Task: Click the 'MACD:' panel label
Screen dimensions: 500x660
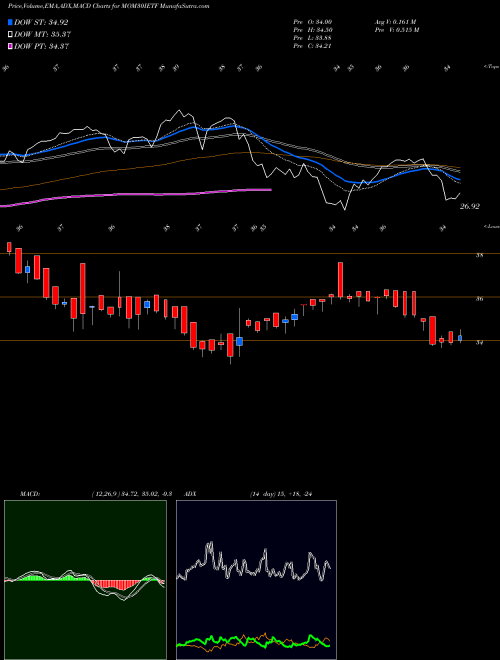Action: coord(30,494)
